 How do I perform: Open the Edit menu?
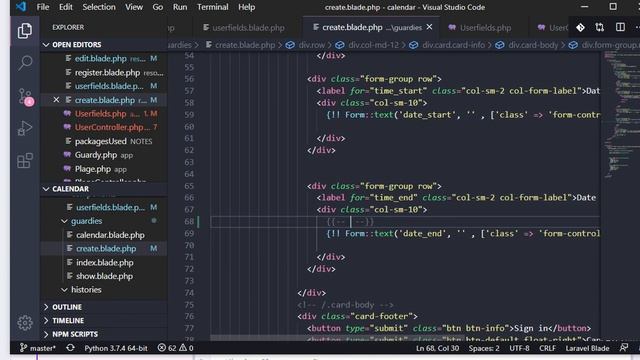65,7
